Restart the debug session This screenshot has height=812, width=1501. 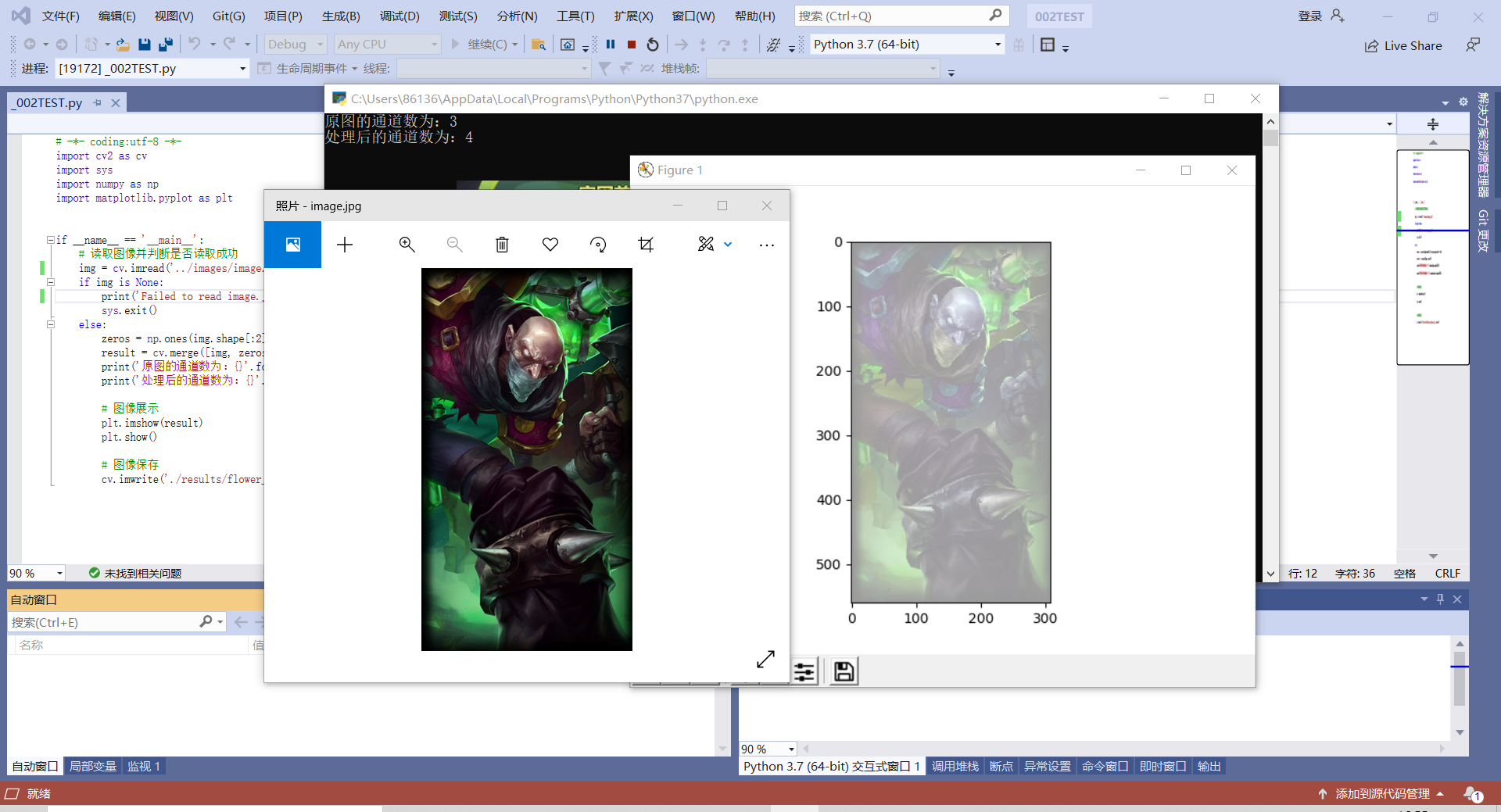coord(653,45)
